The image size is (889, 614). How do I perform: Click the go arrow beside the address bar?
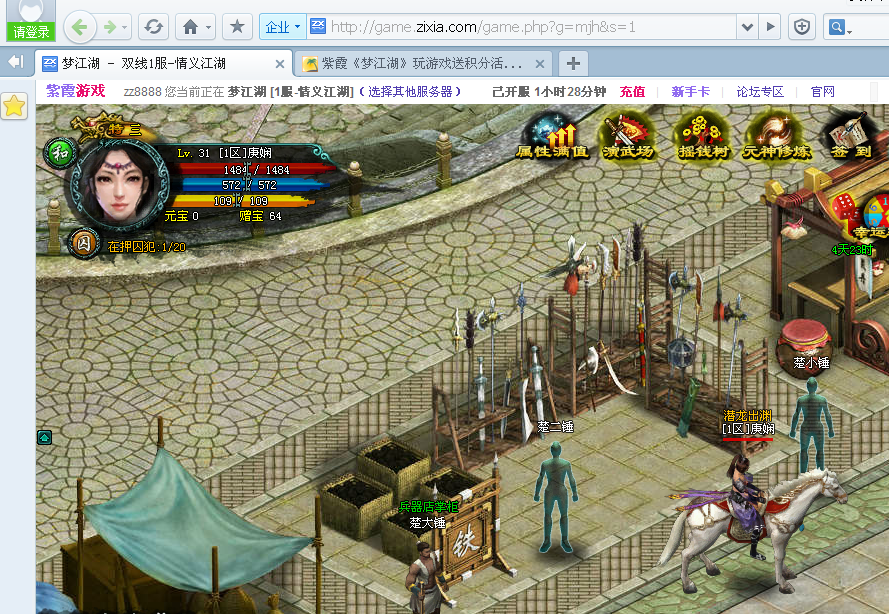pos(770,27)
